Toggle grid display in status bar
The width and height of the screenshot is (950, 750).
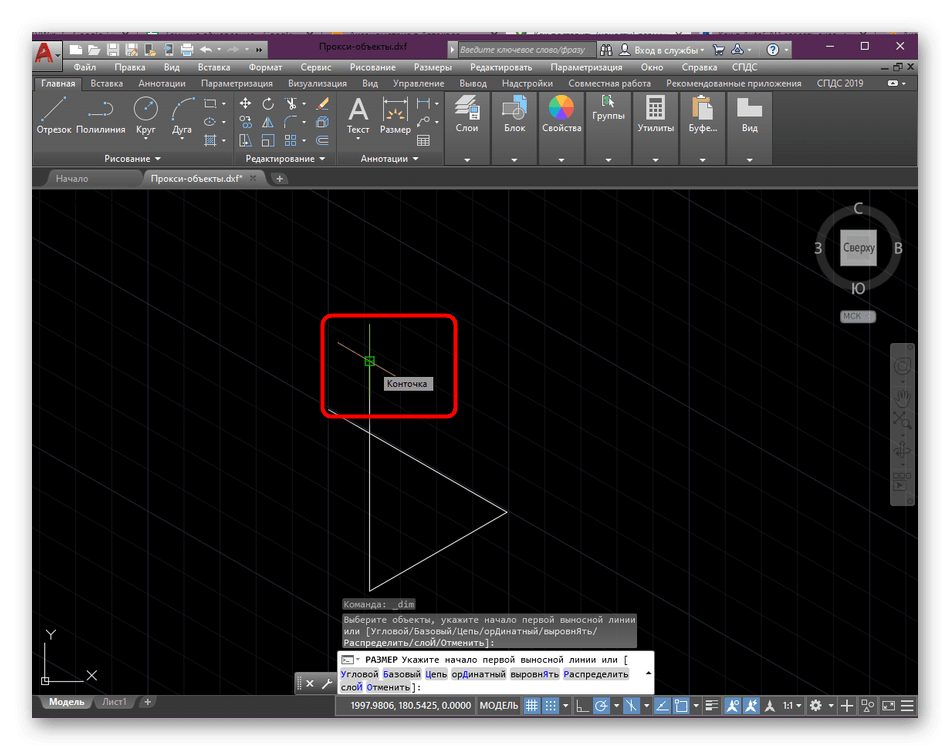click(x=531, y=706)
